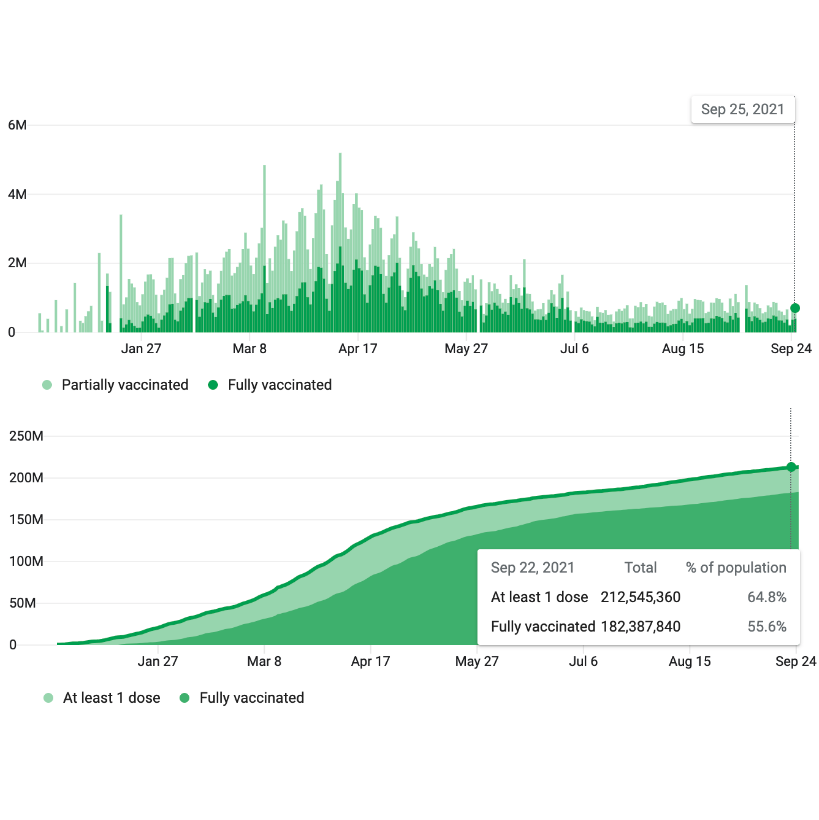Click the light green Partially vaccinated legend dot
Image resolution: width=819 pixels, height=820 pixels.
pyautogui.click(x=47, y=385)
